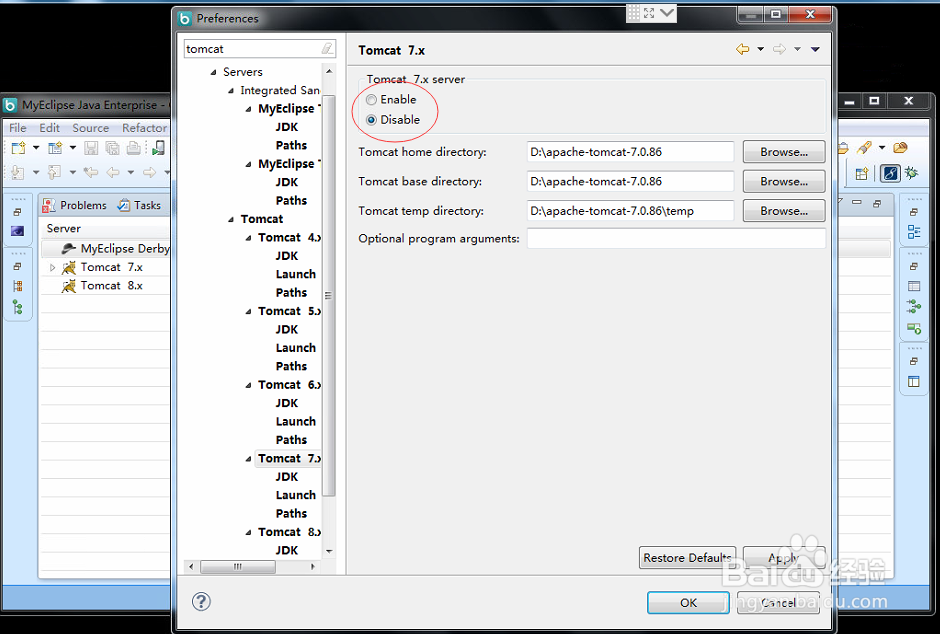Collapse the Tomcat 5.x tree node
This screenshot has height=634, width=940.
[x=248, y=312]
